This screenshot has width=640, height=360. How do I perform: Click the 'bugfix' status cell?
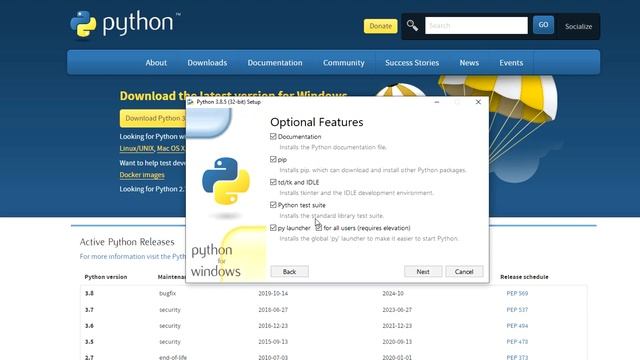(167, 293)
